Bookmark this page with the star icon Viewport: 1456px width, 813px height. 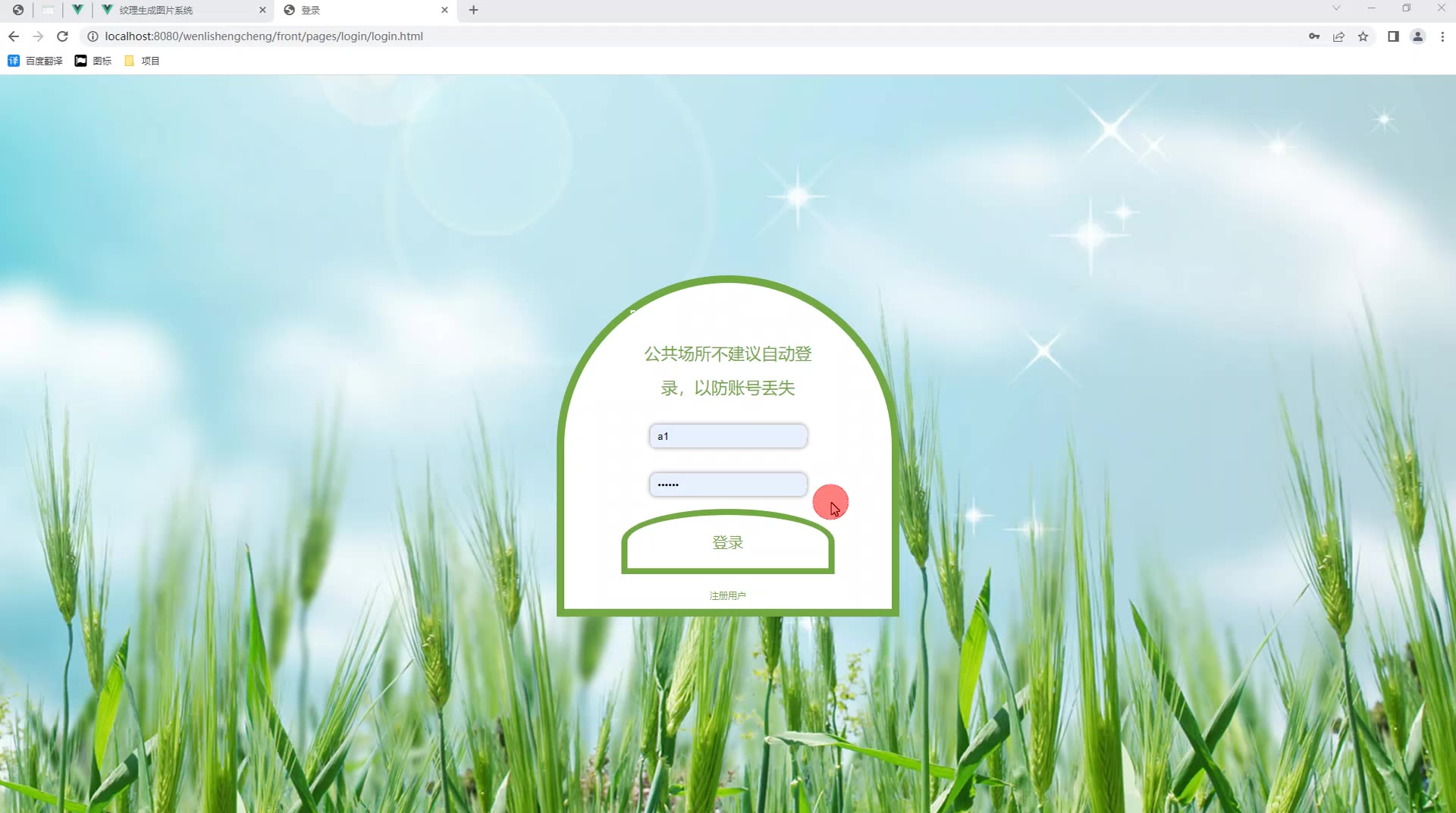tap(1363, 36)
